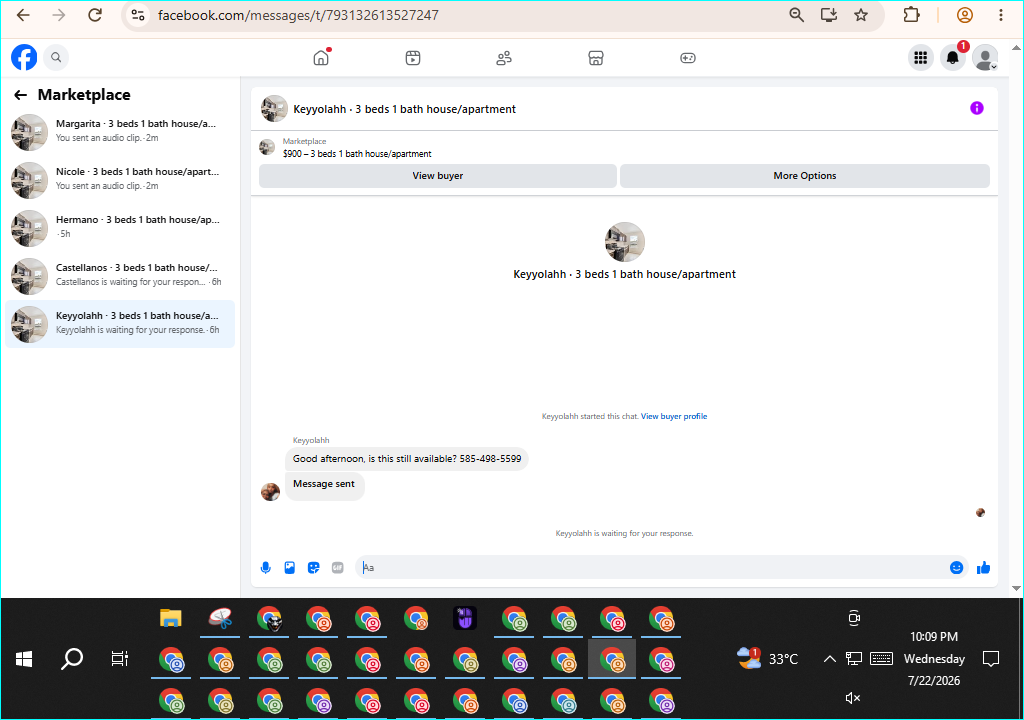Image resolution: width=1024 pixels, height=720 pixels.
Task: Open the Facebook menu grid icon
Action: [921, 57]
